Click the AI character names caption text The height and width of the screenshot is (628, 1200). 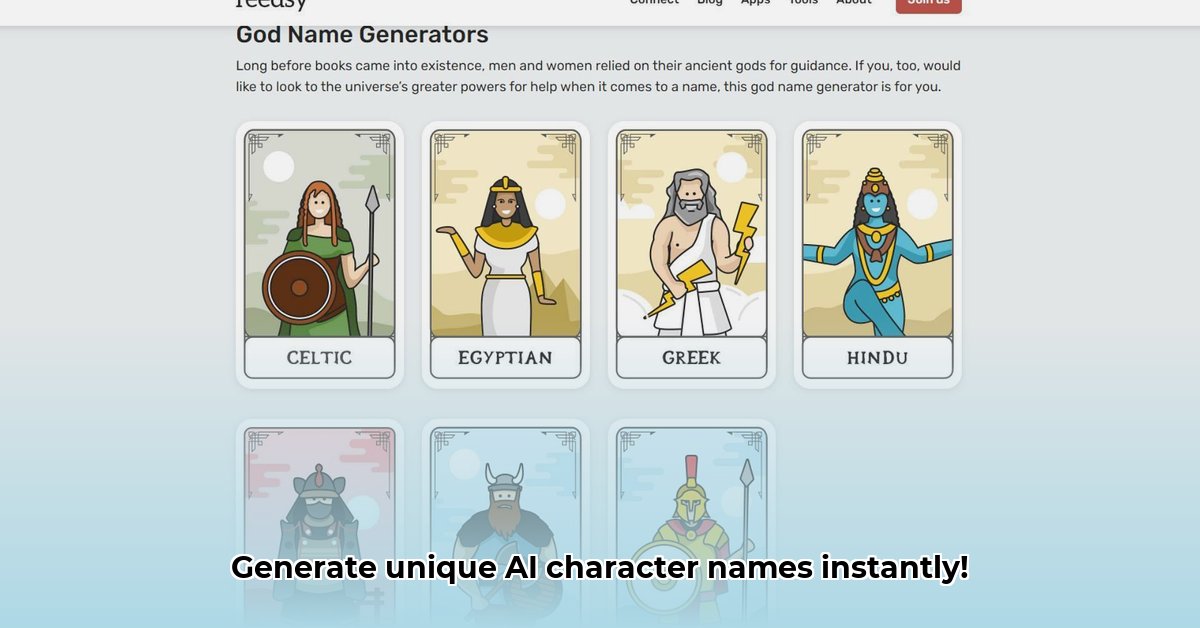pyautogui.click(x=600, y=567)
